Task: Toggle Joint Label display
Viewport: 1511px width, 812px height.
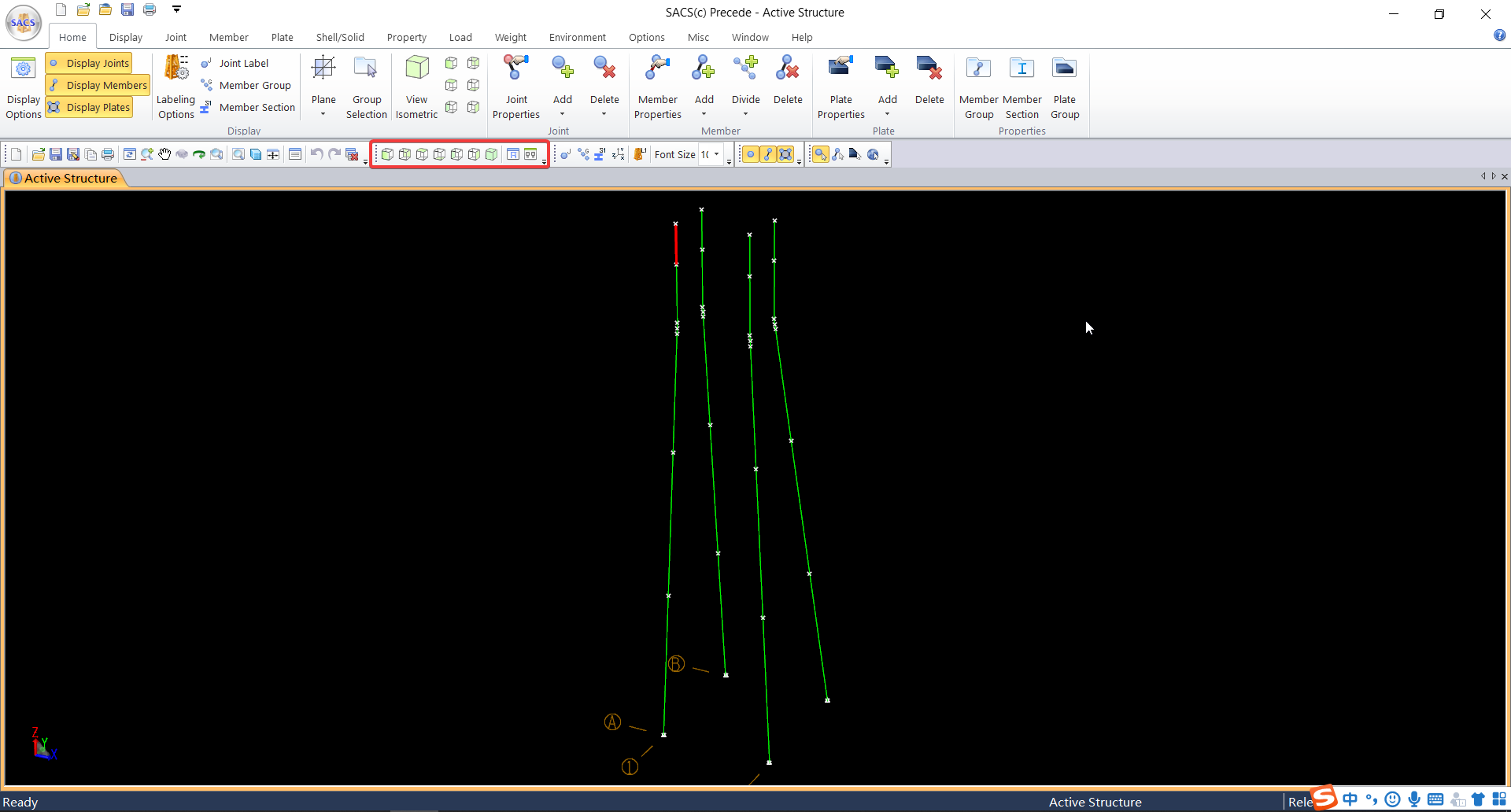Action: (235, 63)
